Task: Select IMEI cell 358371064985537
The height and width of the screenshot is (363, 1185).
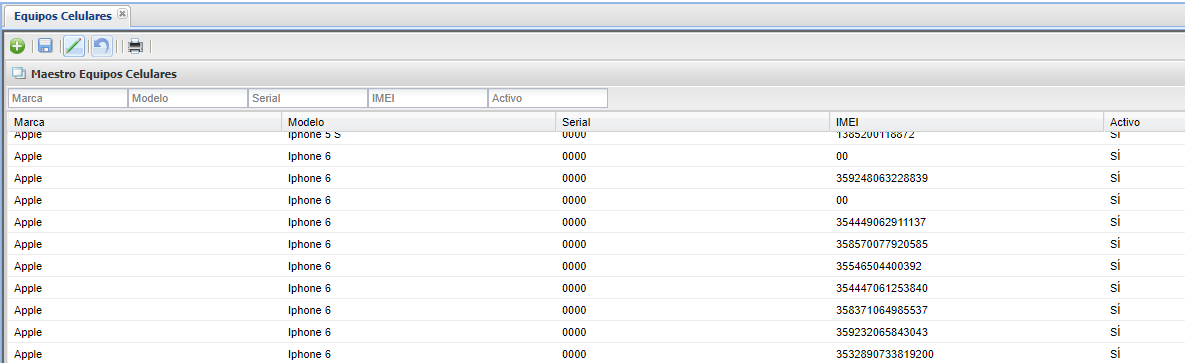Action: (x=882, y=310)
